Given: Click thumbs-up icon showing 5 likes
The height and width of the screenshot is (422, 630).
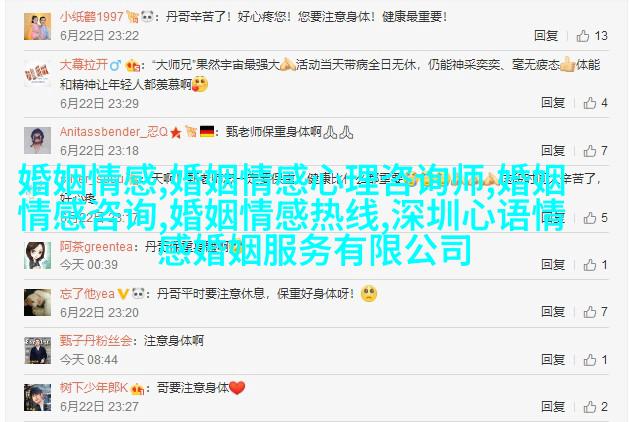Looking at the screenshot, I should (589, 218).
